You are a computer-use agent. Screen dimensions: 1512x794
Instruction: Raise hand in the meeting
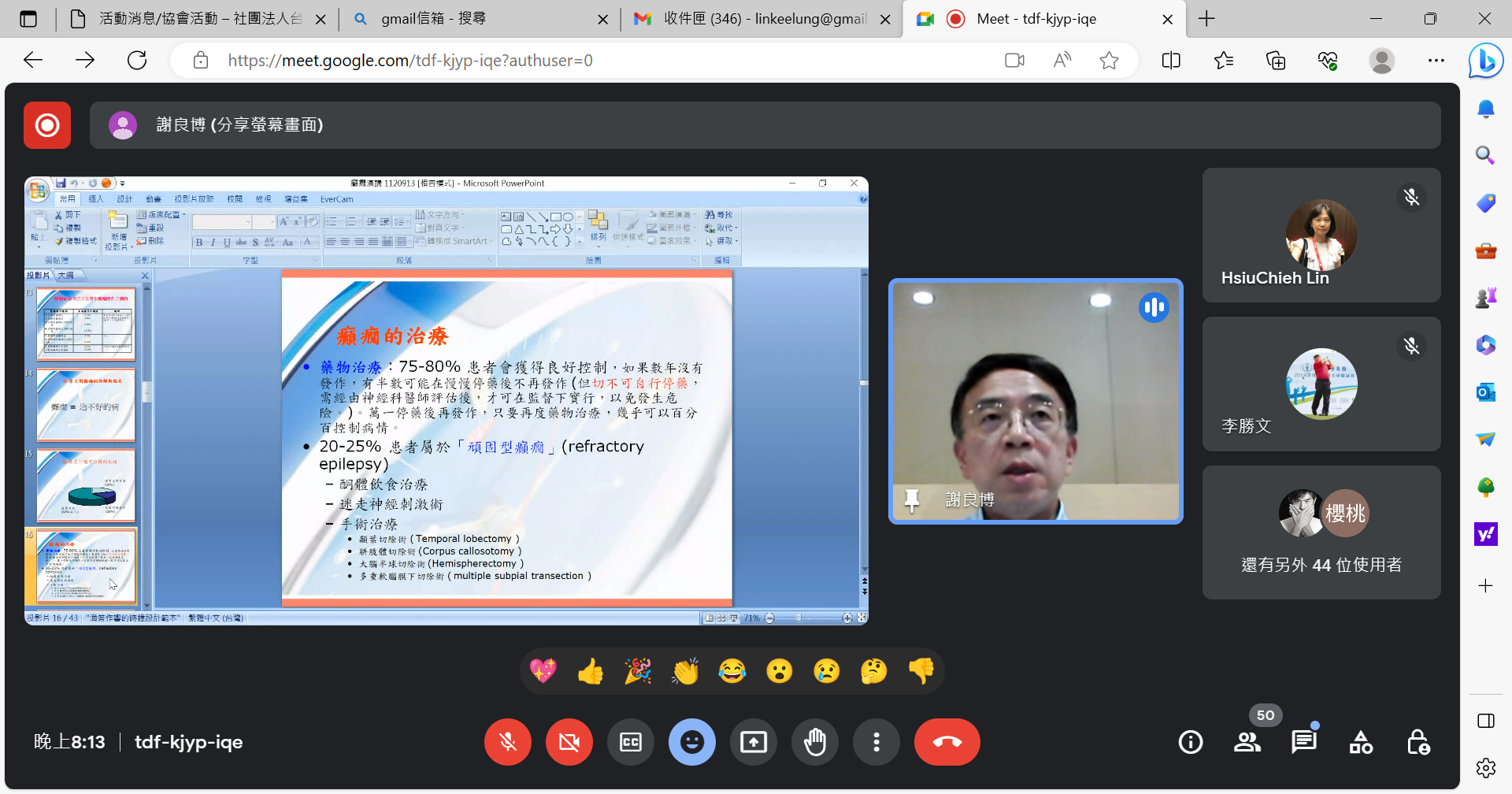815,742
